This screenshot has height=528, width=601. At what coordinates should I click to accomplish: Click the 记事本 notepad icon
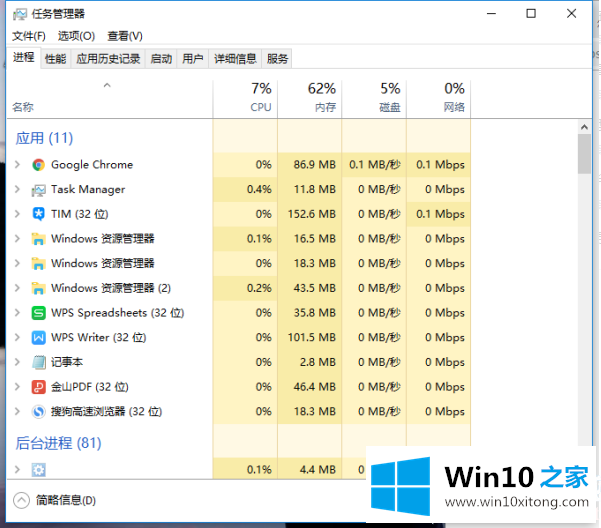[x=38, y=362]
